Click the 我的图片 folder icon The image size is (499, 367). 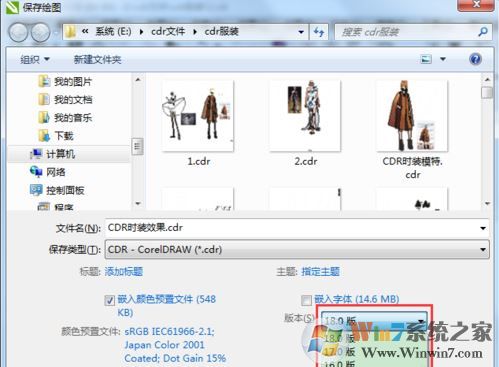pyautogui.click(x=44, y=81)
